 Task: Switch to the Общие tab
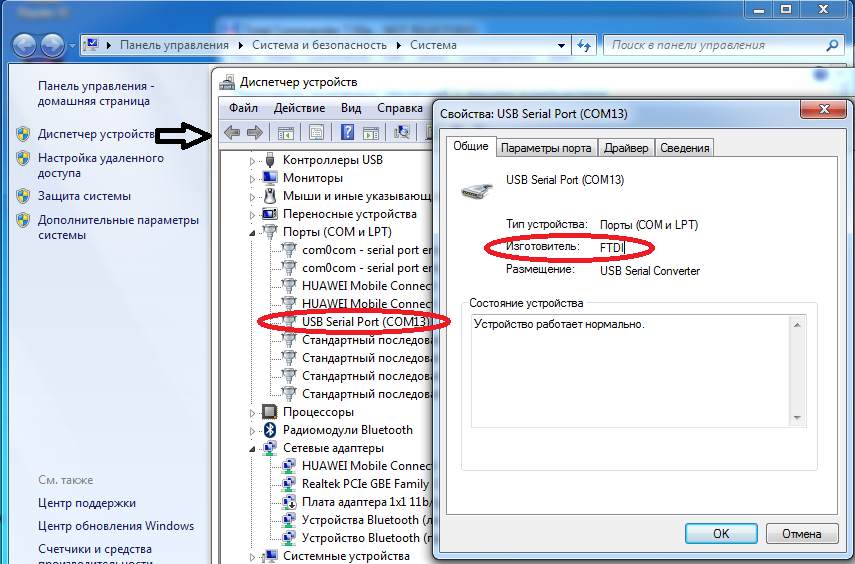(x=471, y=146)
